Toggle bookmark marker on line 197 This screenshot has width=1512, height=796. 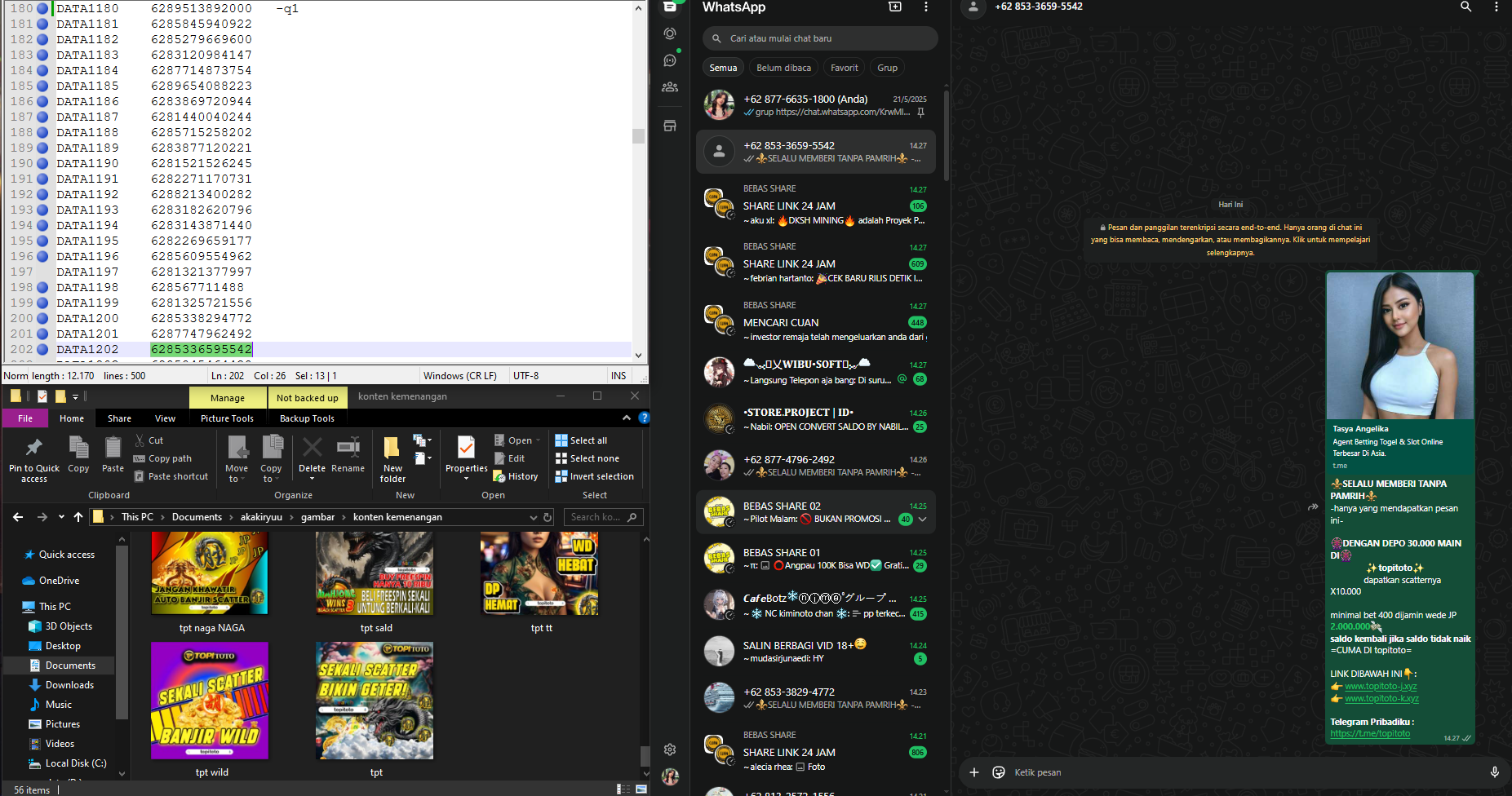(42, 272)
